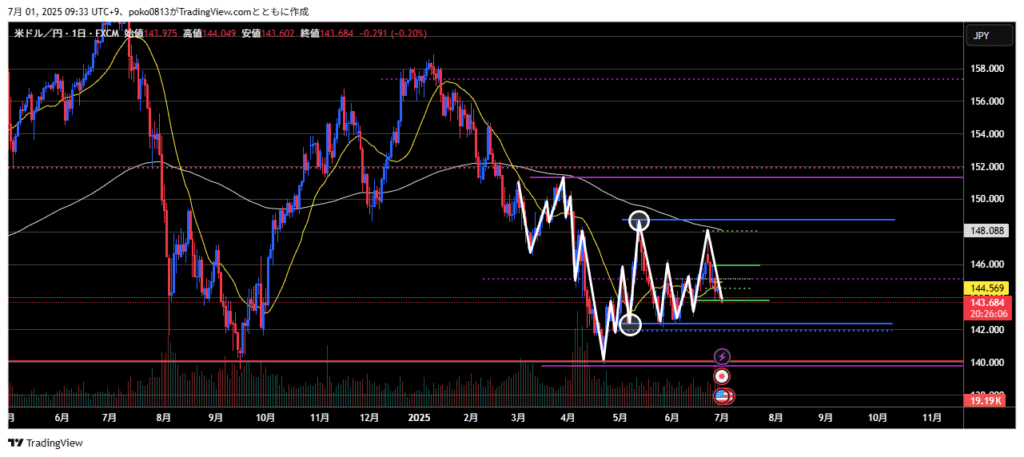The height and width of the screenshot is (457, 1024).
Task: Open the Japan flag economic event marker
Action: (x=722, y=376)
